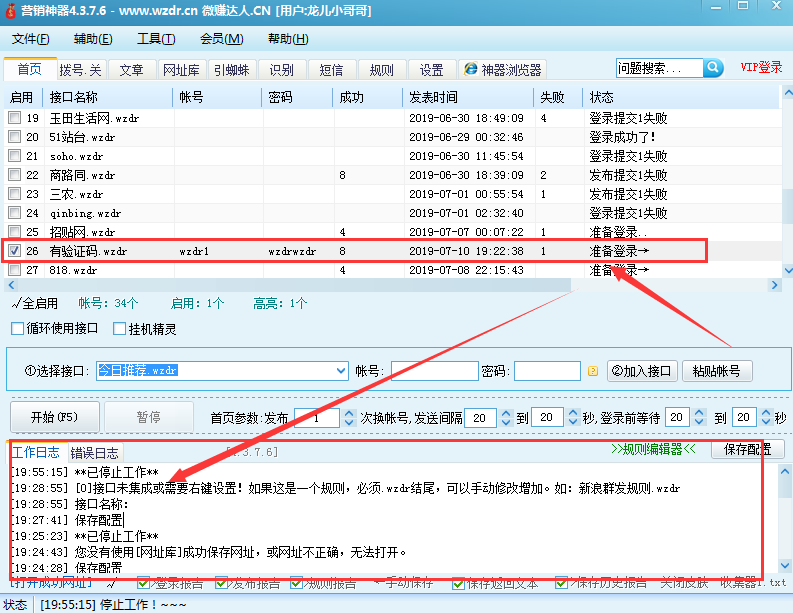
Task: Enable row 25 招贴网.wzdr checkbox
Action: (x=15, y=231)
